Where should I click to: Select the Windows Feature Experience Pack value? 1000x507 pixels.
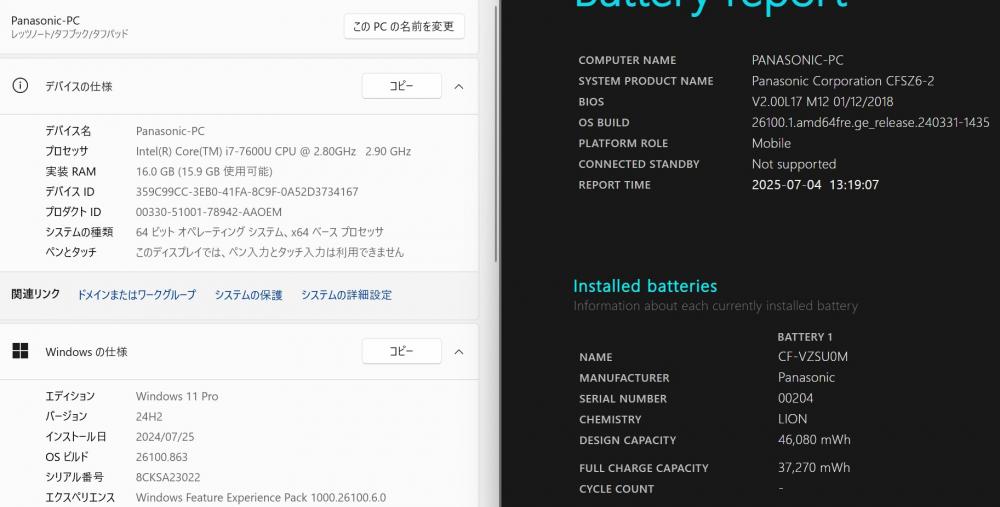pos(261,497)
